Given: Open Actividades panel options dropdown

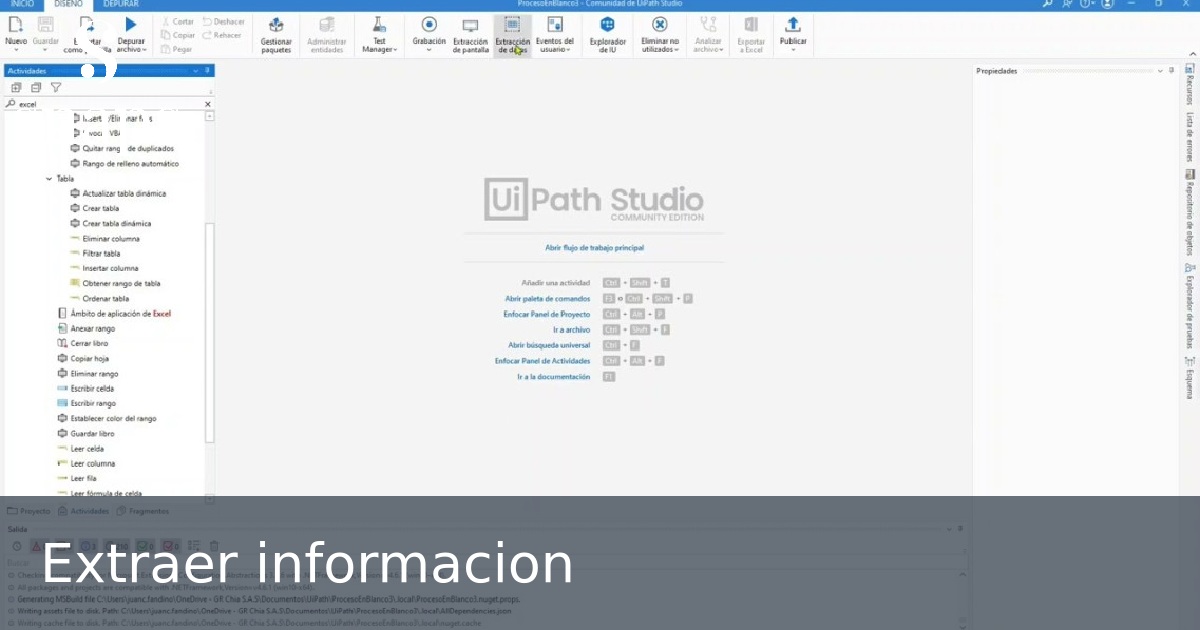Looking at the screenshot, I should pos(195,71).
